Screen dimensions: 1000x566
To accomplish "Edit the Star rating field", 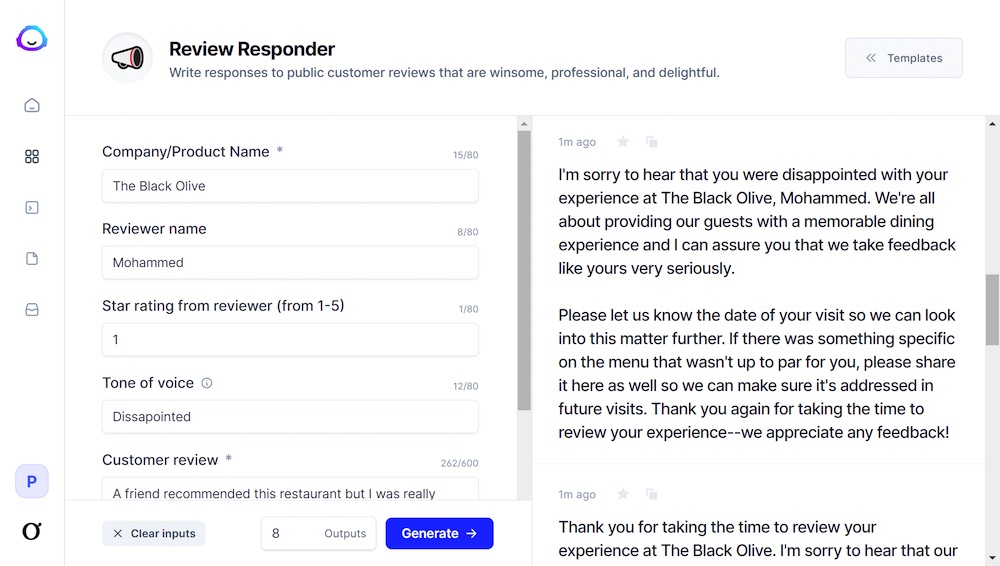I will click(x=290, y=339).
